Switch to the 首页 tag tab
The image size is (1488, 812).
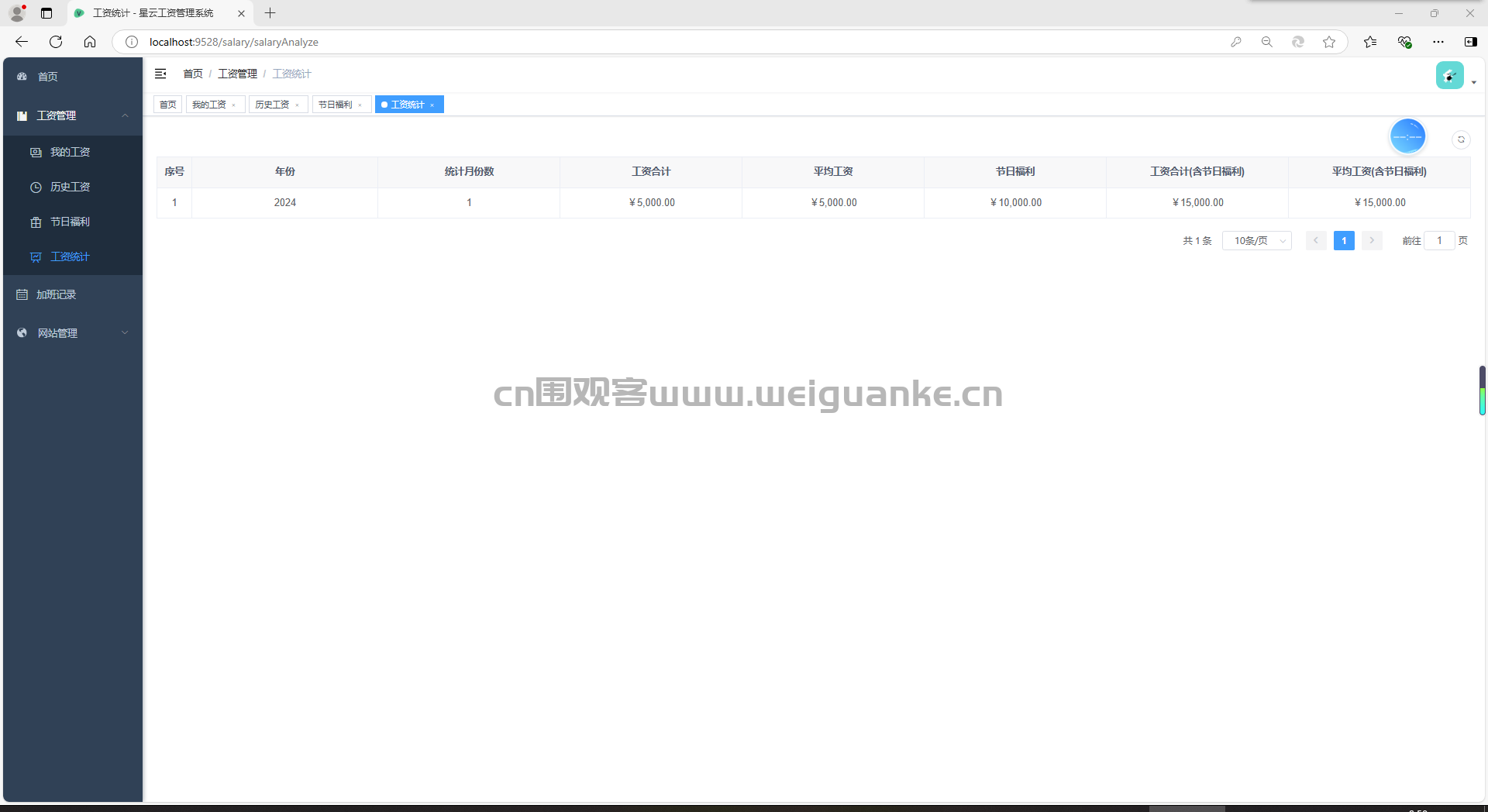pyautogui.click(x=167, y=105)
